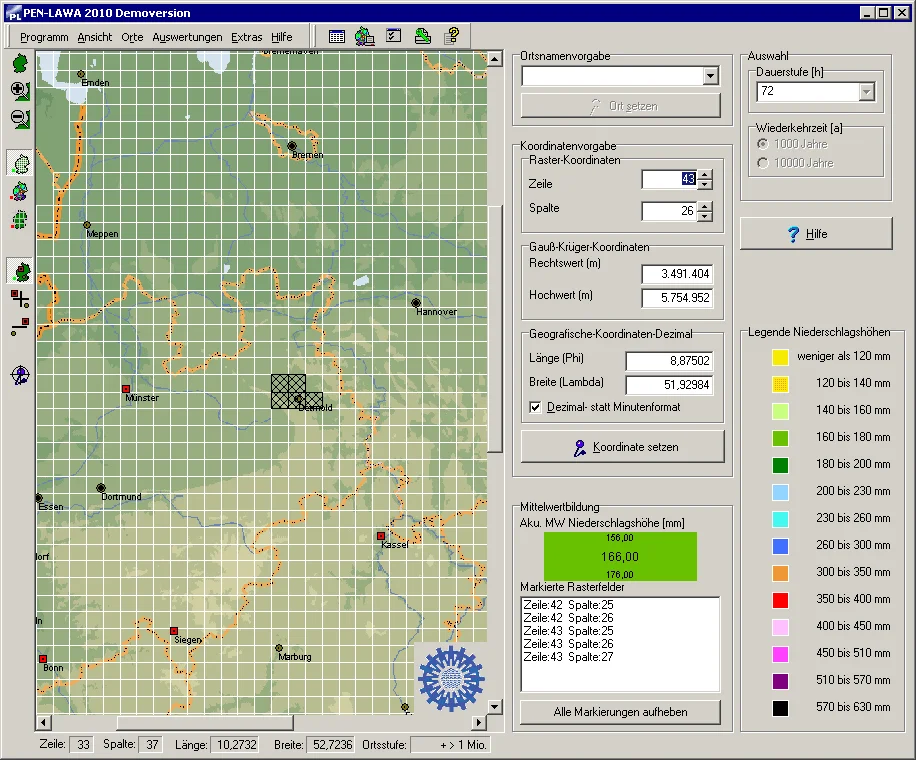Click the map scroll up arrow
The width and height of the screenshot is (916, 760).
[x=495, y=58]
